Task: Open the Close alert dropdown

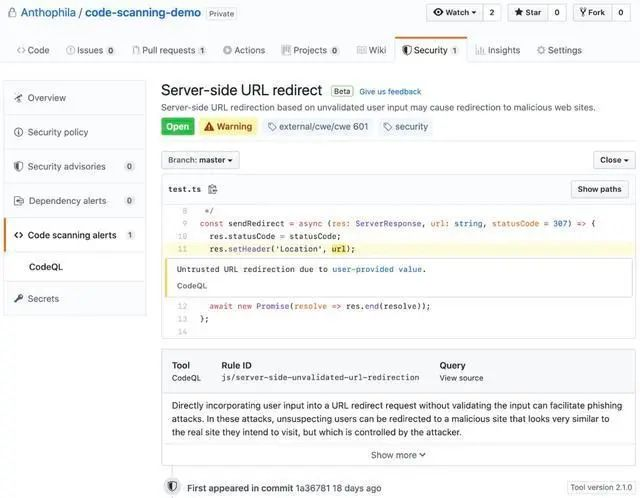Action: (x=613, y=160)
